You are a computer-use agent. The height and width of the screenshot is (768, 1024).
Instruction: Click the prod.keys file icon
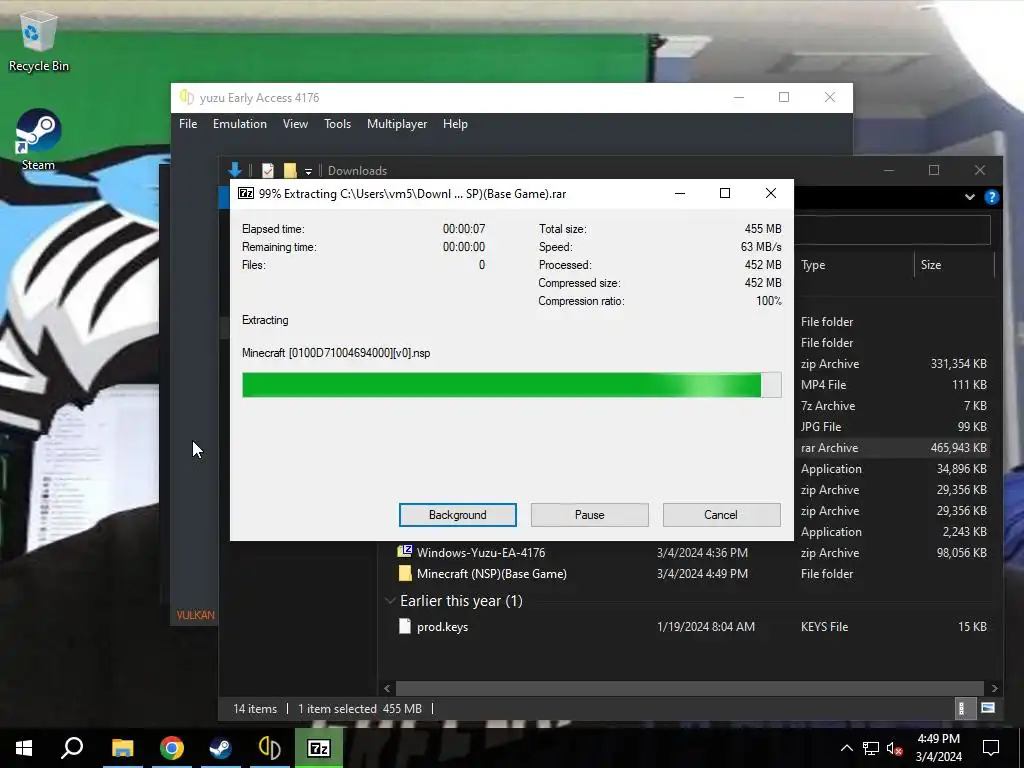[x=405, y=626]
